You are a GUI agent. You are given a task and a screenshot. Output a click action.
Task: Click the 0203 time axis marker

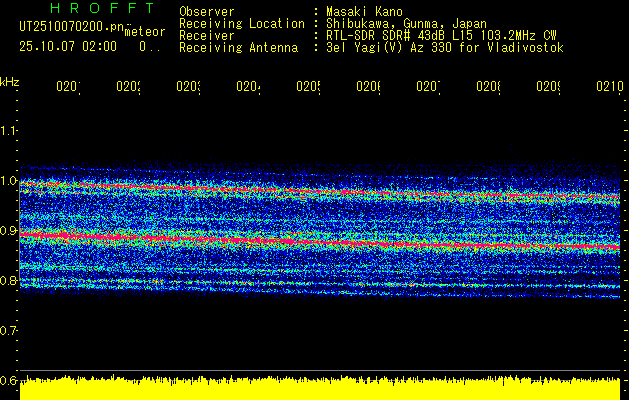point(189,87)
